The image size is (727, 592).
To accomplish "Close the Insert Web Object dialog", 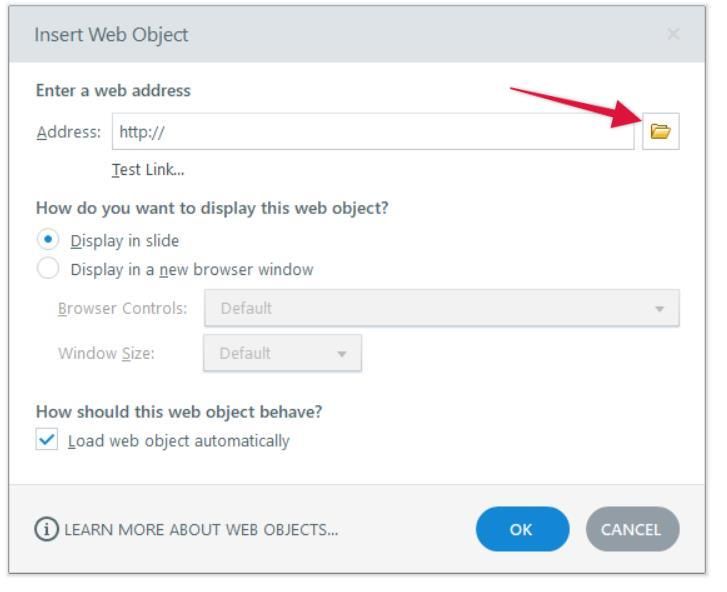I will tap(672, 35).
